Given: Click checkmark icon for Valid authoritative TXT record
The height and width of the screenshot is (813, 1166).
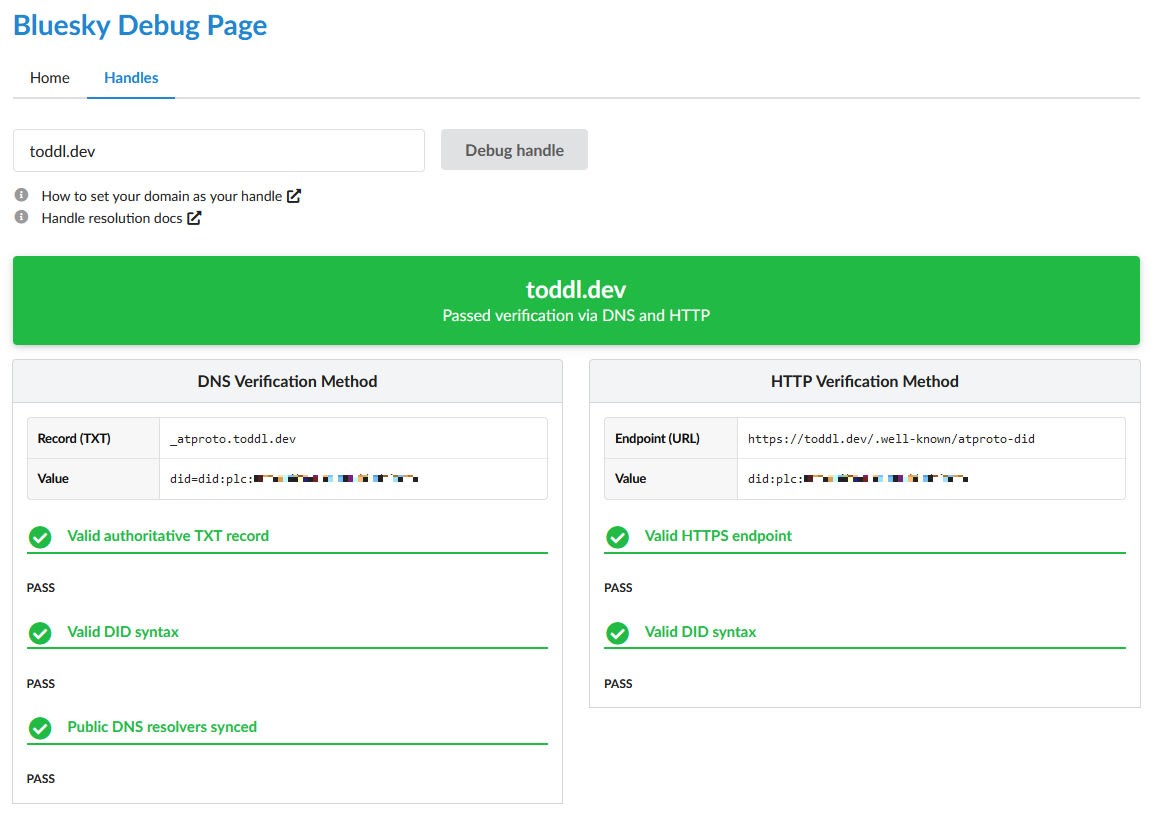Looking at the screenshot, I should (x=40, y=537).
